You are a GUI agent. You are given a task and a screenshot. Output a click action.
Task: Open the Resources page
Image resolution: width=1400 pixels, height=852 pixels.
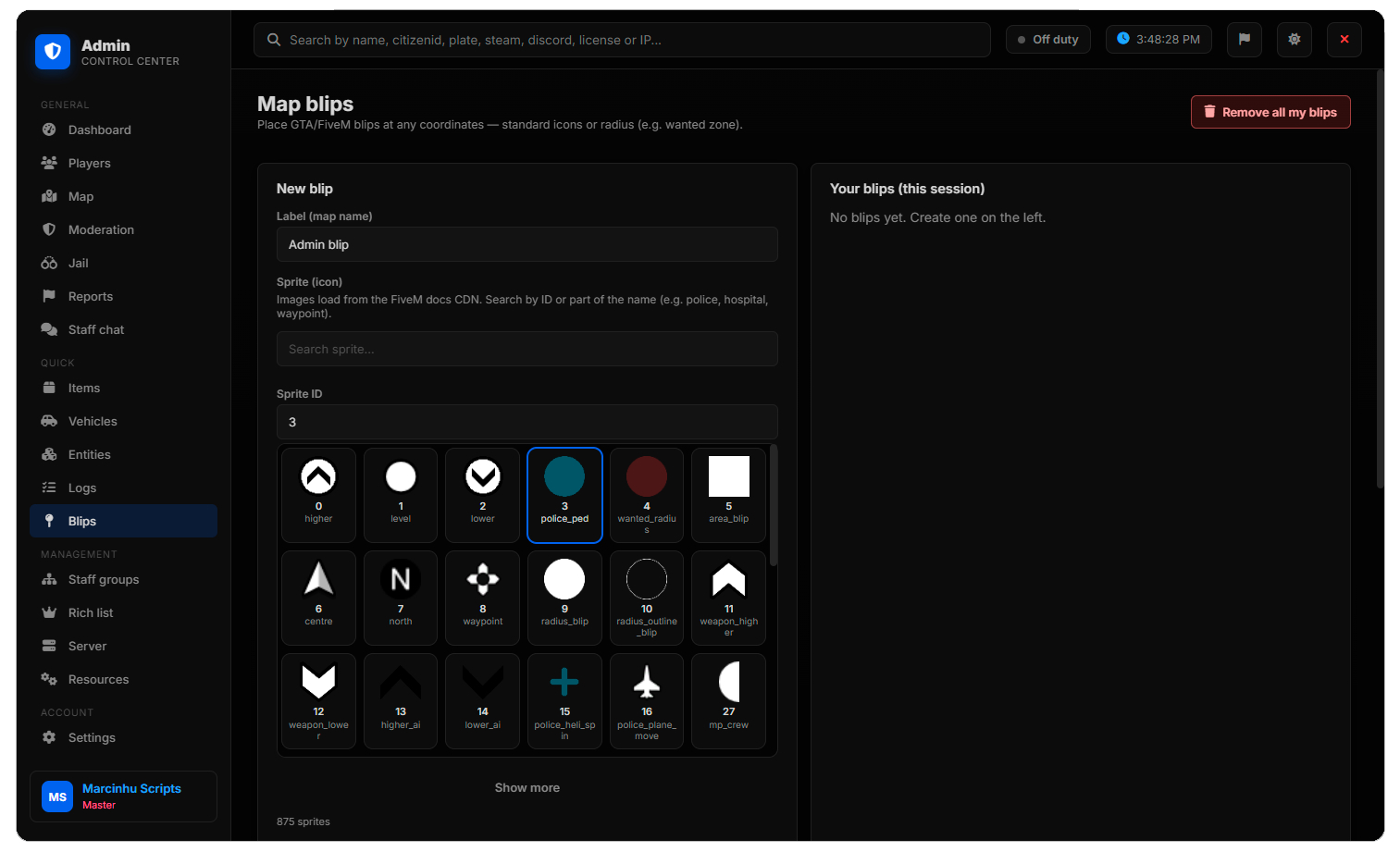coord(124,679)
